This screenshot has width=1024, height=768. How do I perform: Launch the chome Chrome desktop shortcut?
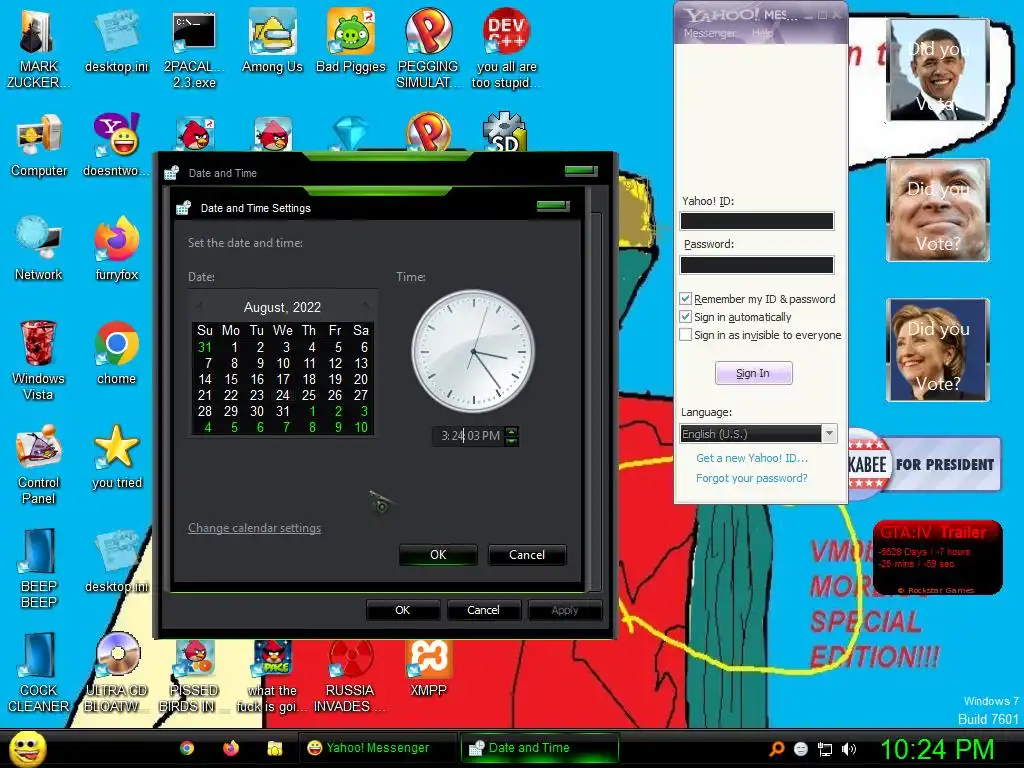(x=116, y=354)
